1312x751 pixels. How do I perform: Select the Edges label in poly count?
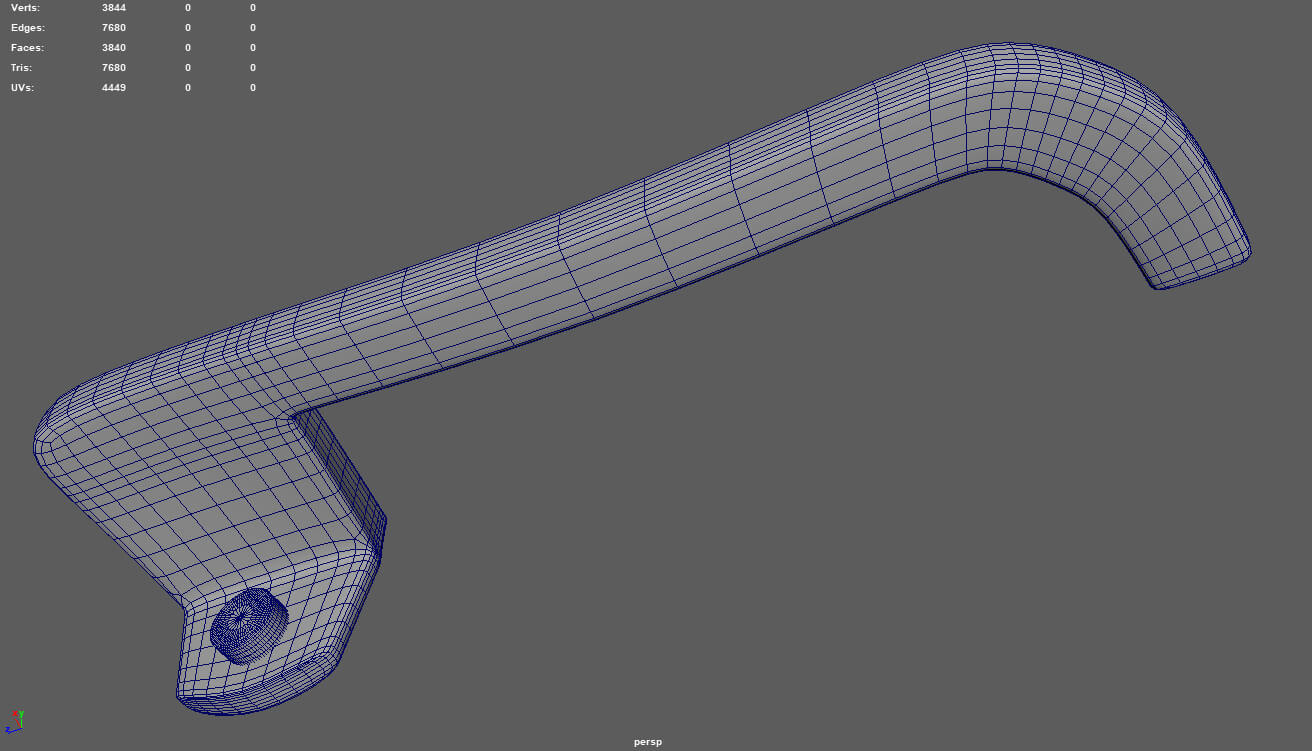tap(28, 28)
